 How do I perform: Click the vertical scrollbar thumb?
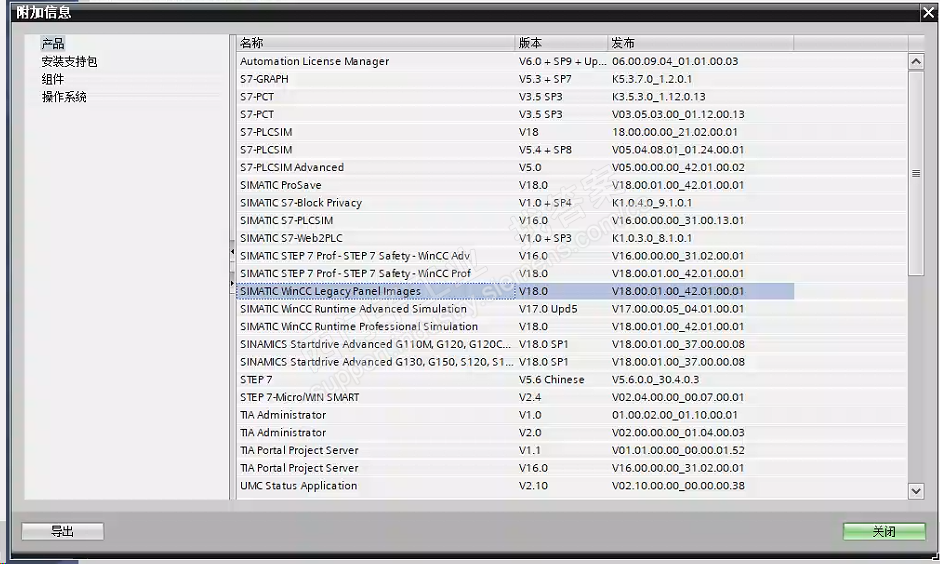[x=915, y=173]
